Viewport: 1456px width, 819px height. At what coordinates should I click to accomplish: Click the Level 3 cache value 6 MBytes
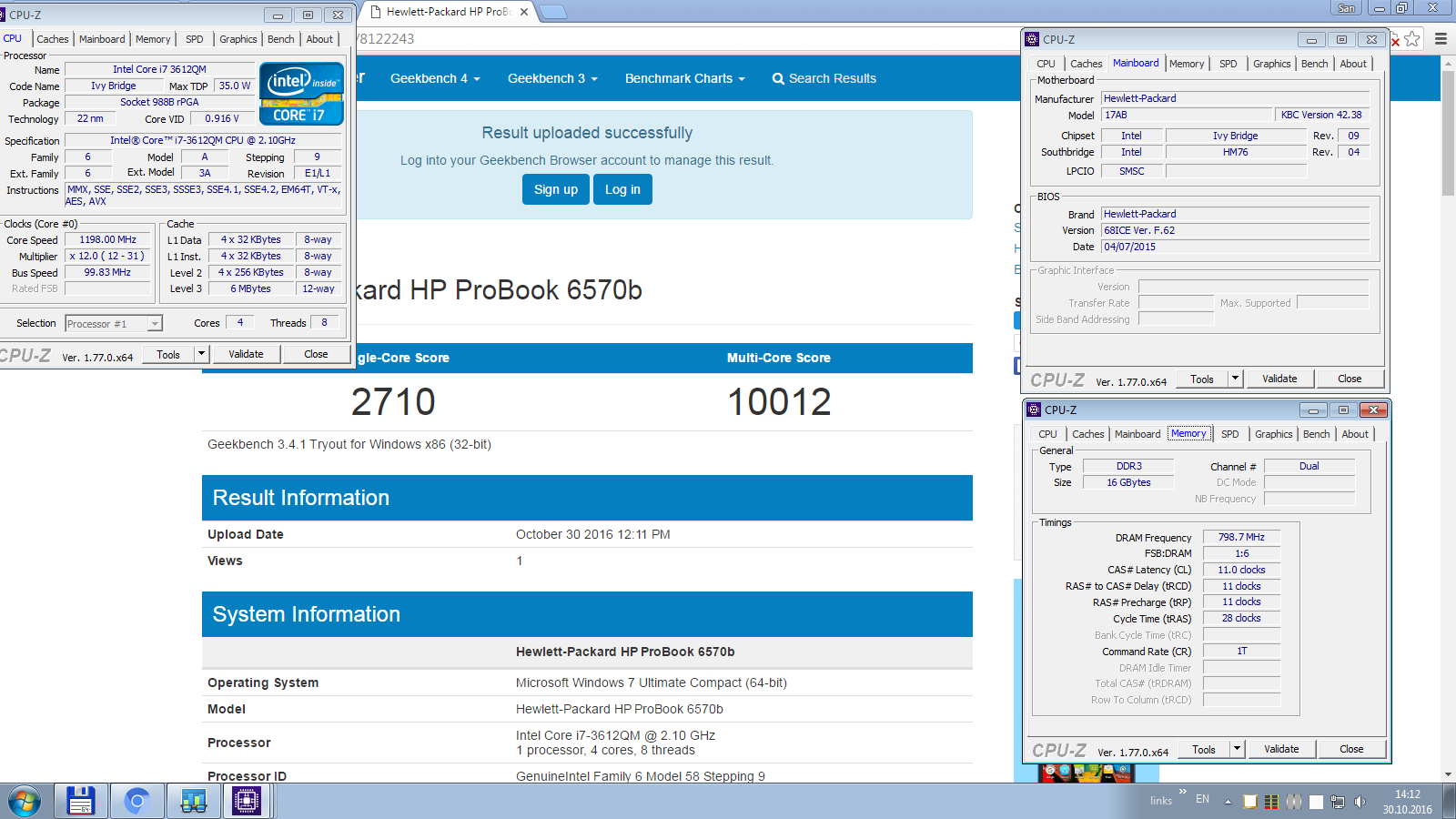250,288
